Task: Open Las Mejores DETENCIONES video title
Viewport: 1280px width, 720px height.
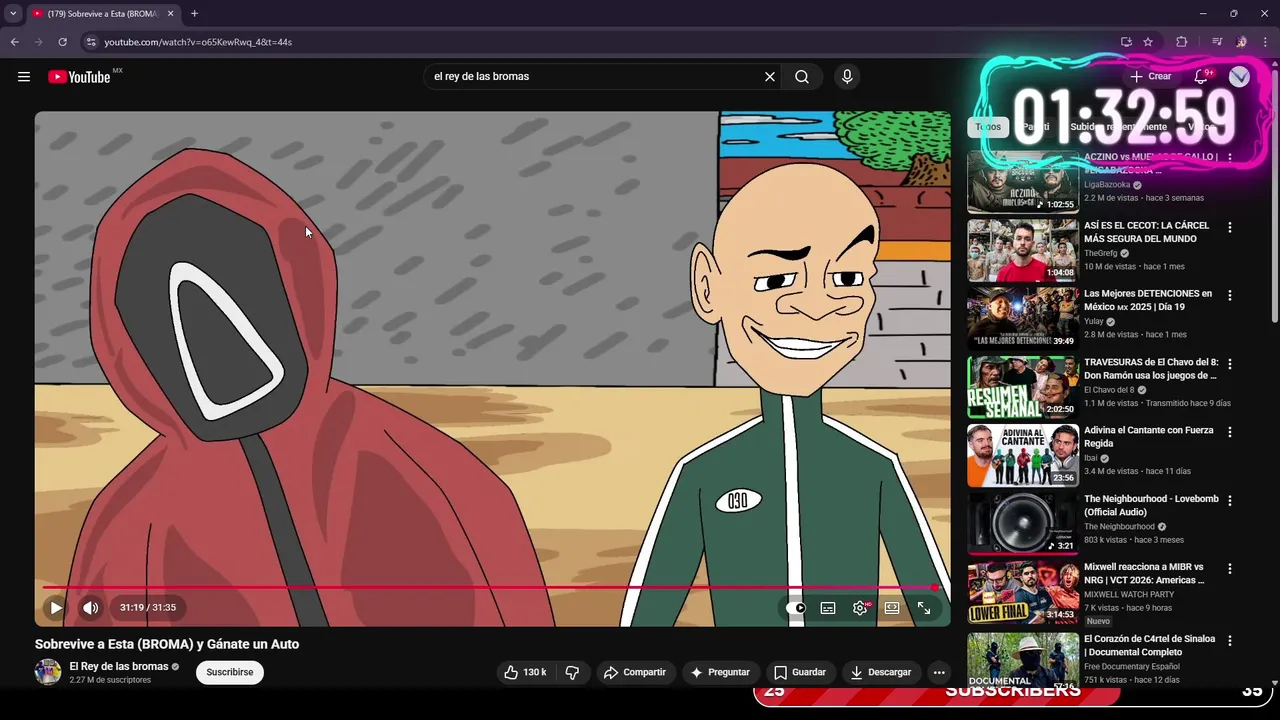Action: tap(1148, 300)
